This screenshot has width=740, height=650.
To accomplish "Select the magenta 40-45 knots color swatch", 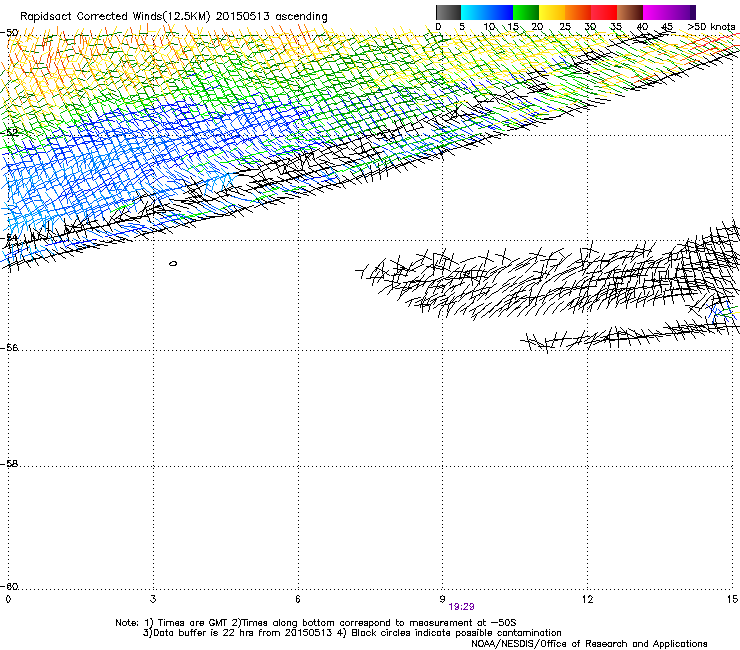I will [656, 12].
